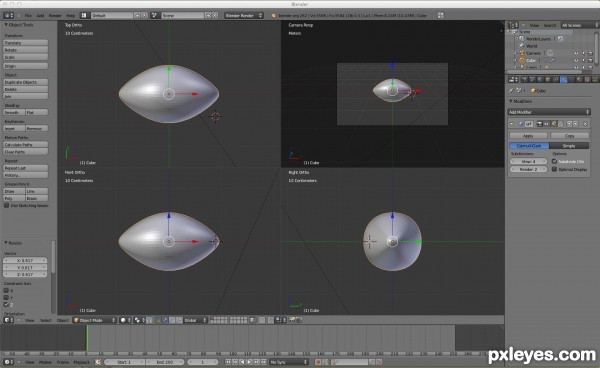Apply the subdivision modifier

click(528, 136)
